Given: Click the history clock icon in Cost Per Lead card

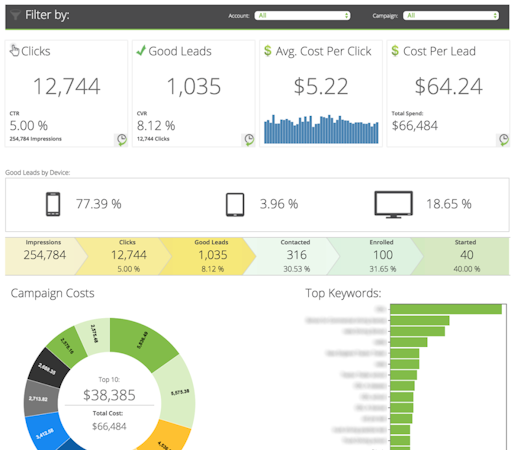Looking at the screenshot, I should [x=504, y=140].
